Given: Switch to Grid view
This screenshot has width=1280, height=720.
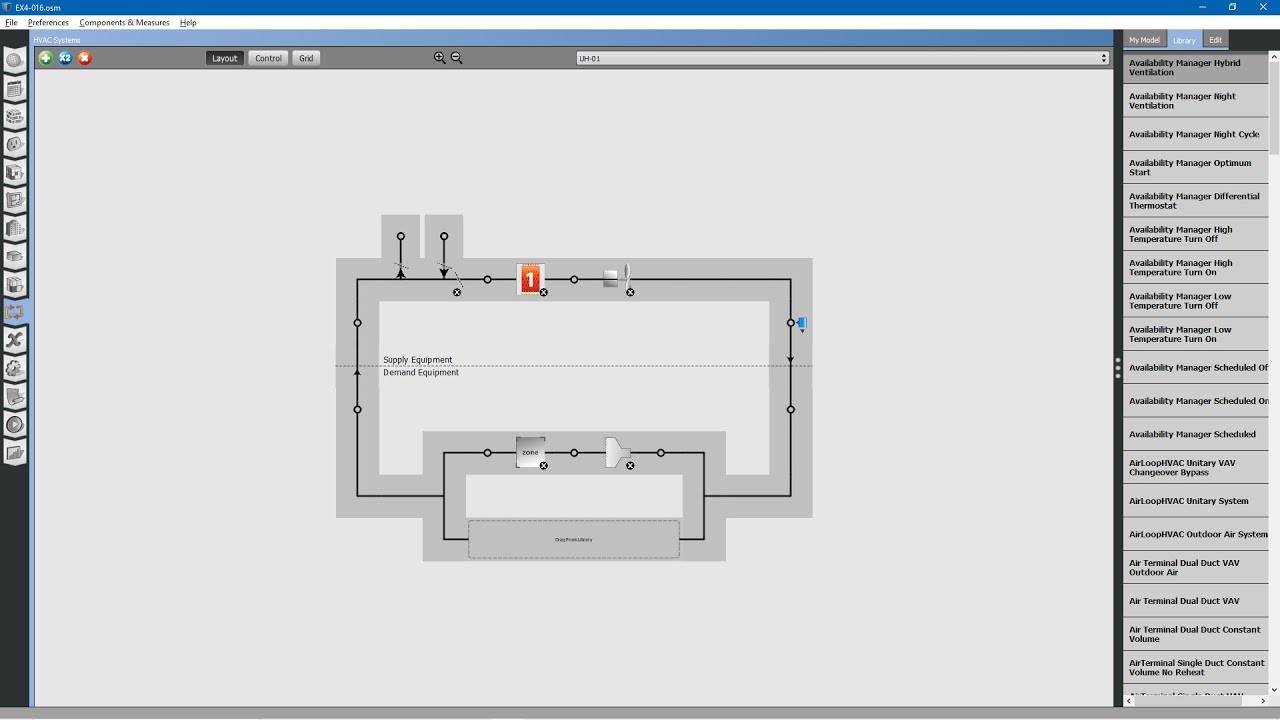Looking at the screenshot, I should [x=306, y=58].
